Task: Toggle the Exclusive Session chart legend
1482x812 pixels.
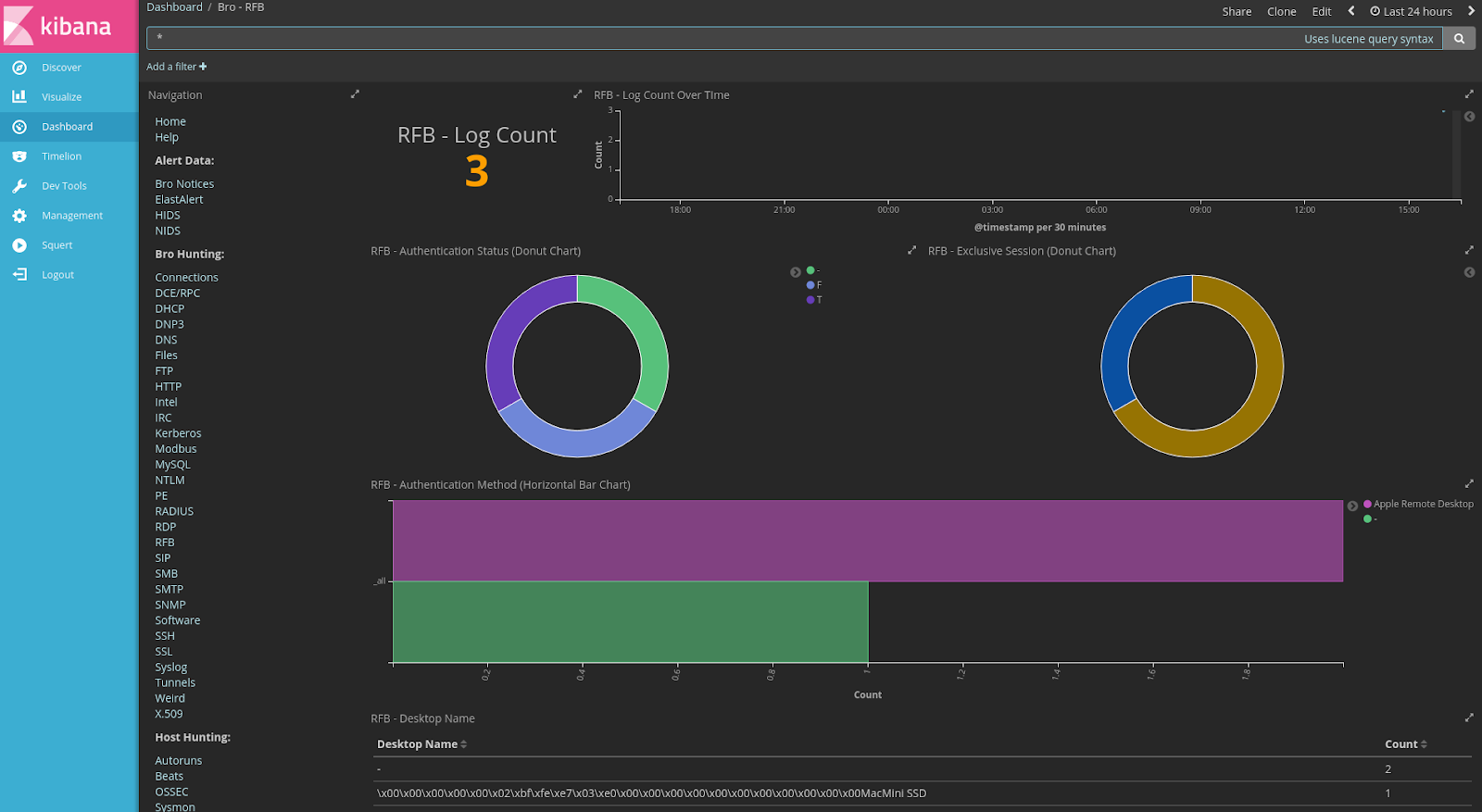Action: pos(1469,272)
